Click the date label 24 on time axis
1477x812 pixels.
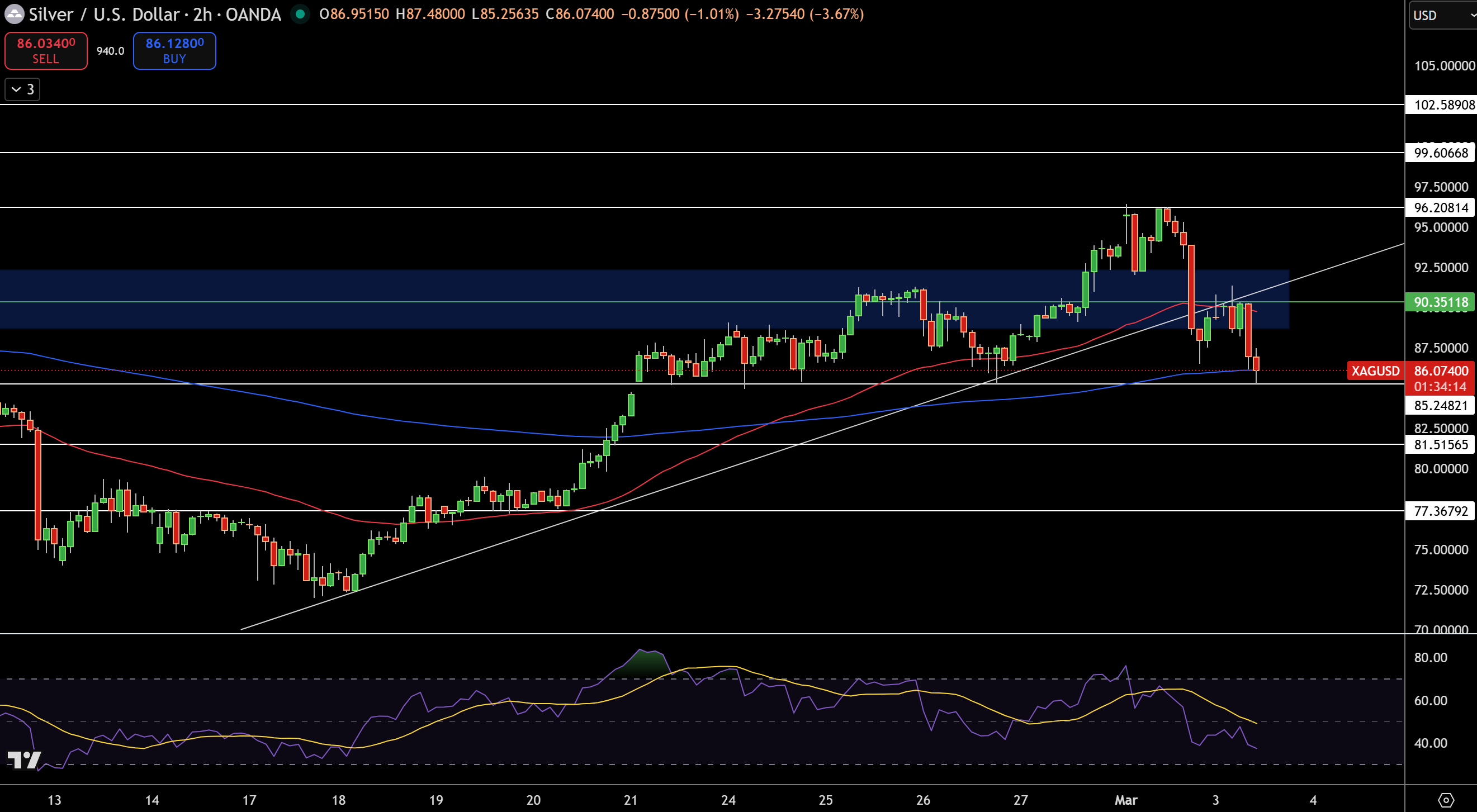(x=728, y=800)
